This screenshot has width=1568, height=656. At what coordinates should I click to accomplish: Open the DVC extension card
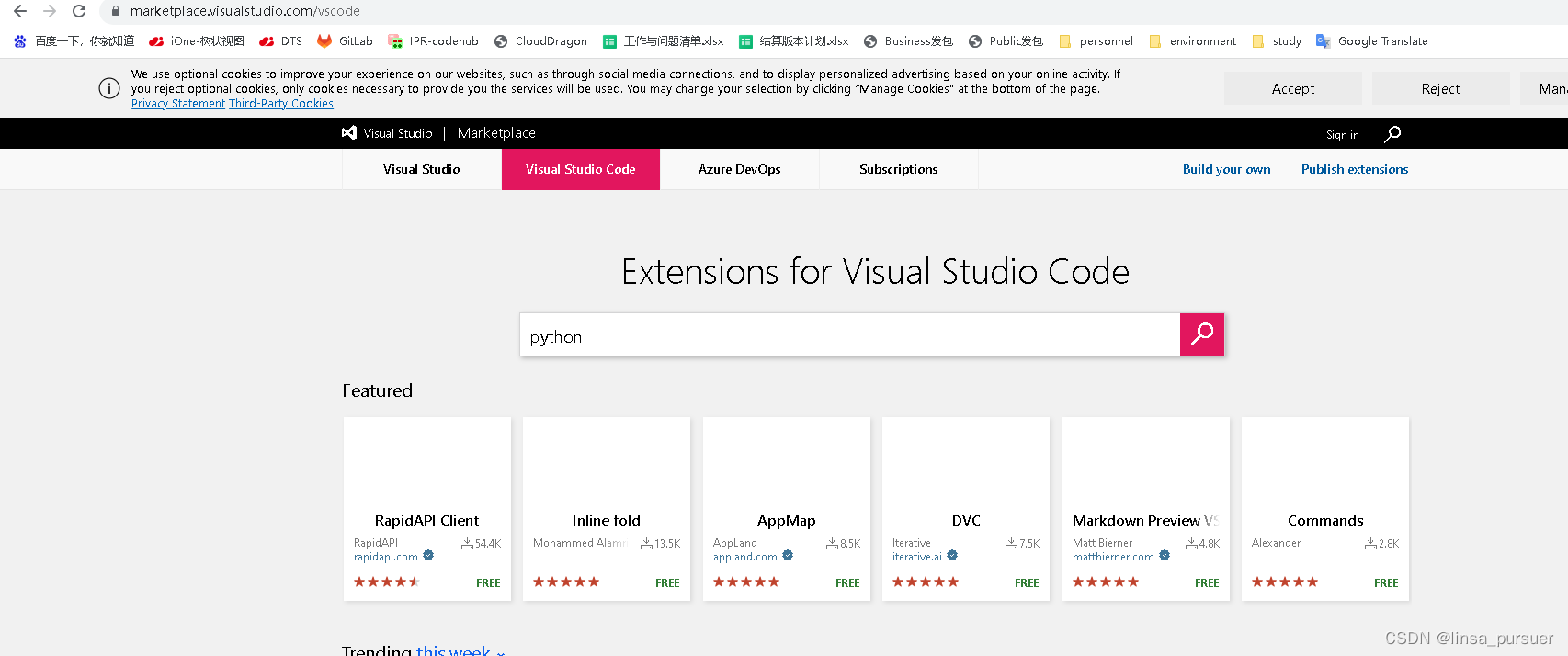point(966,509)
